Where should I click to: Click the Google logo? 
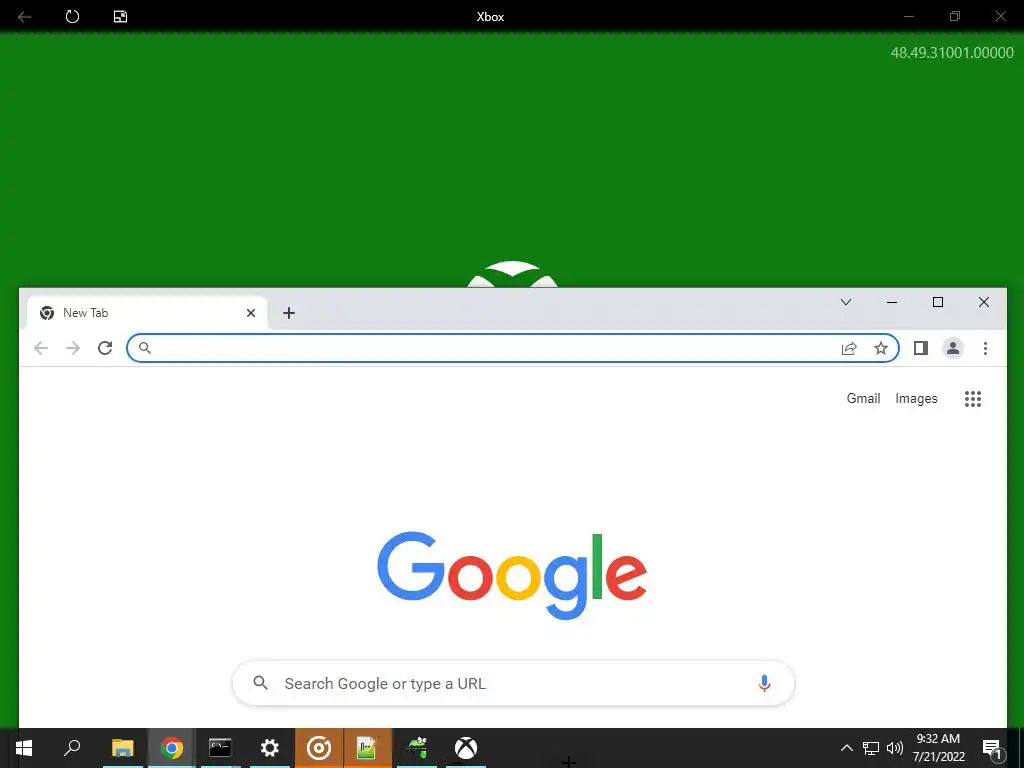tap(512, 575)
